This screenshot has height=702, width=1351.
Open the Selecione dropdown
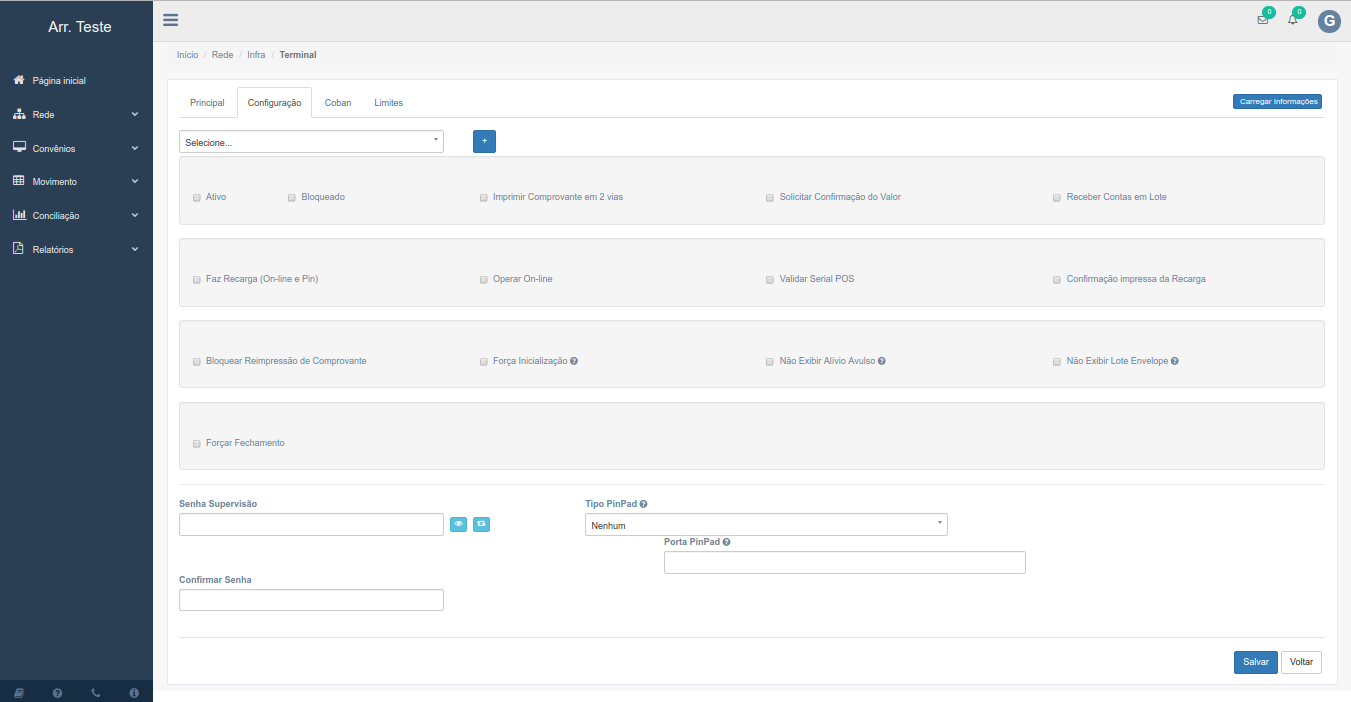311,142
